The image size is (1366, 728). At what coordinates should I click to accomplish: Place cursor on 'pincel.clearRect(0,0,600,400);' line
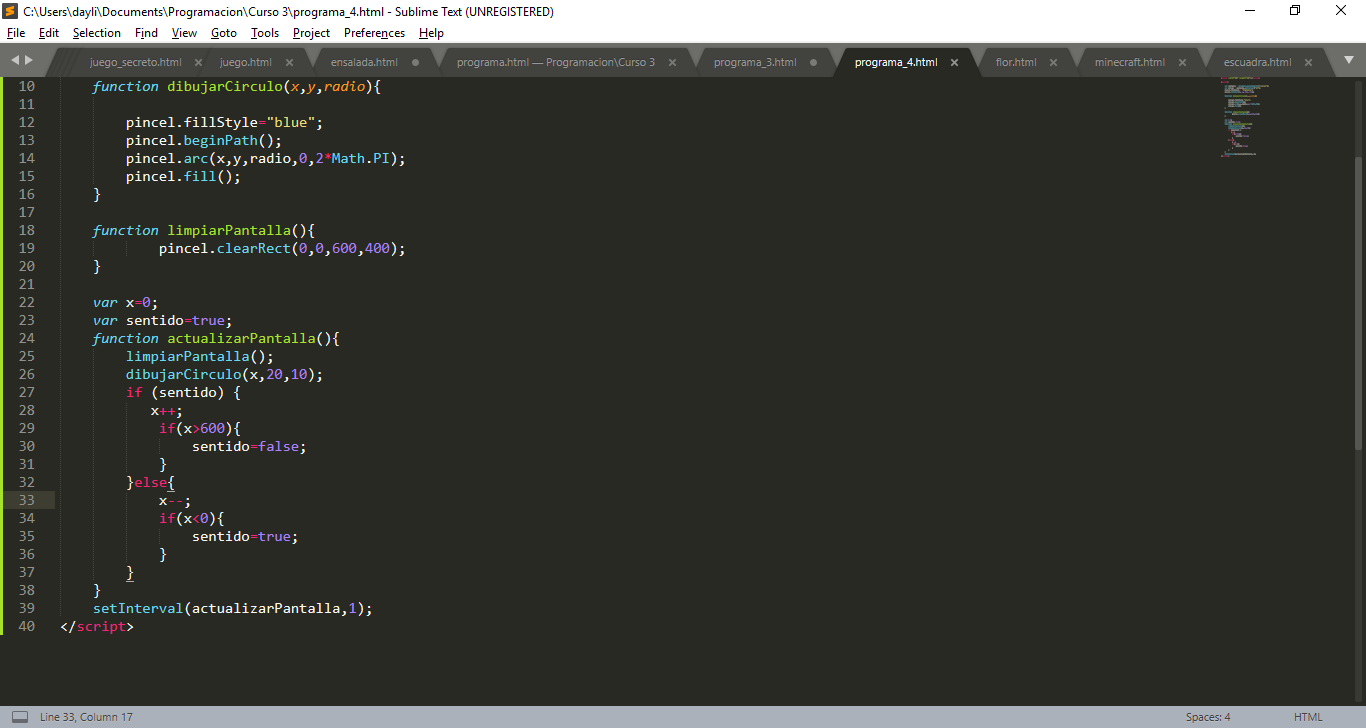click(282, 248)
